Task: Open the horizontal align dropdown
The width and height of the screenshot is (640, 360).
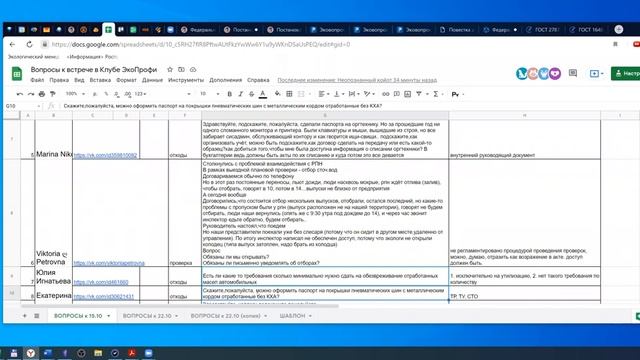Action: point(324,94)
